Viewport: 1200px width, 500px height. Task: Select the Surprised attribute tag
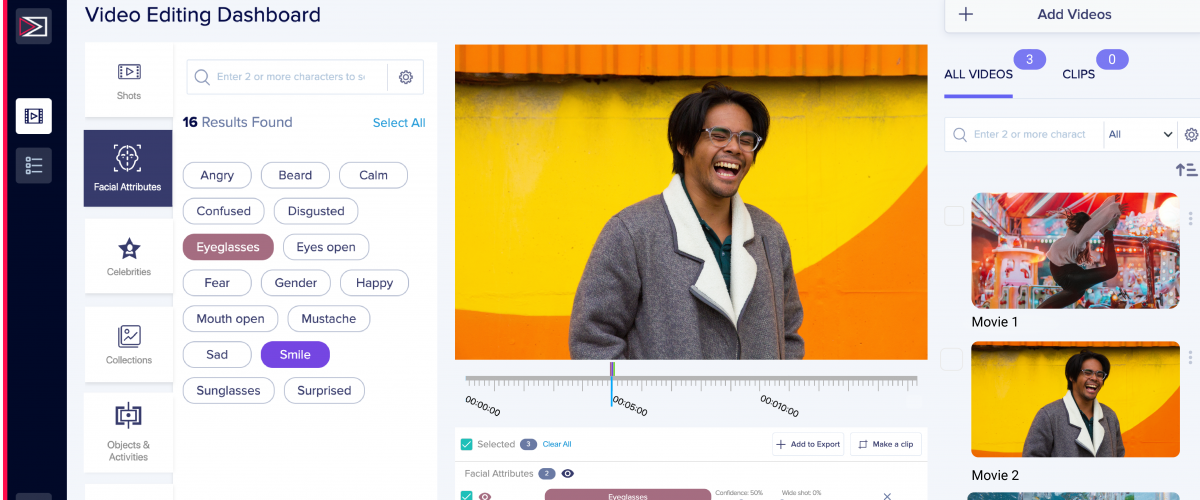(x=324, y=391)
